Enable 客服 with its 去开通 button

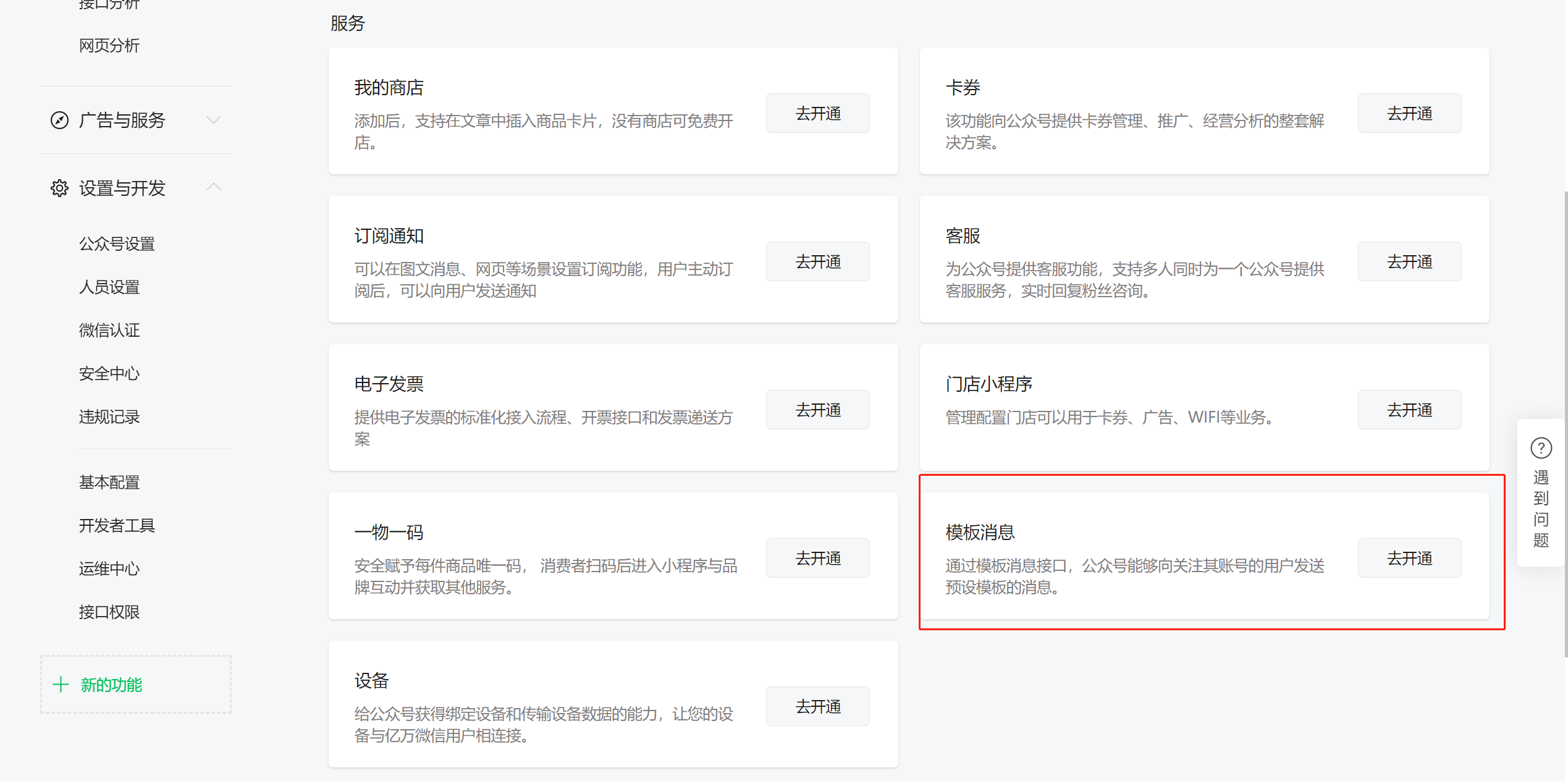point(1409,262)
